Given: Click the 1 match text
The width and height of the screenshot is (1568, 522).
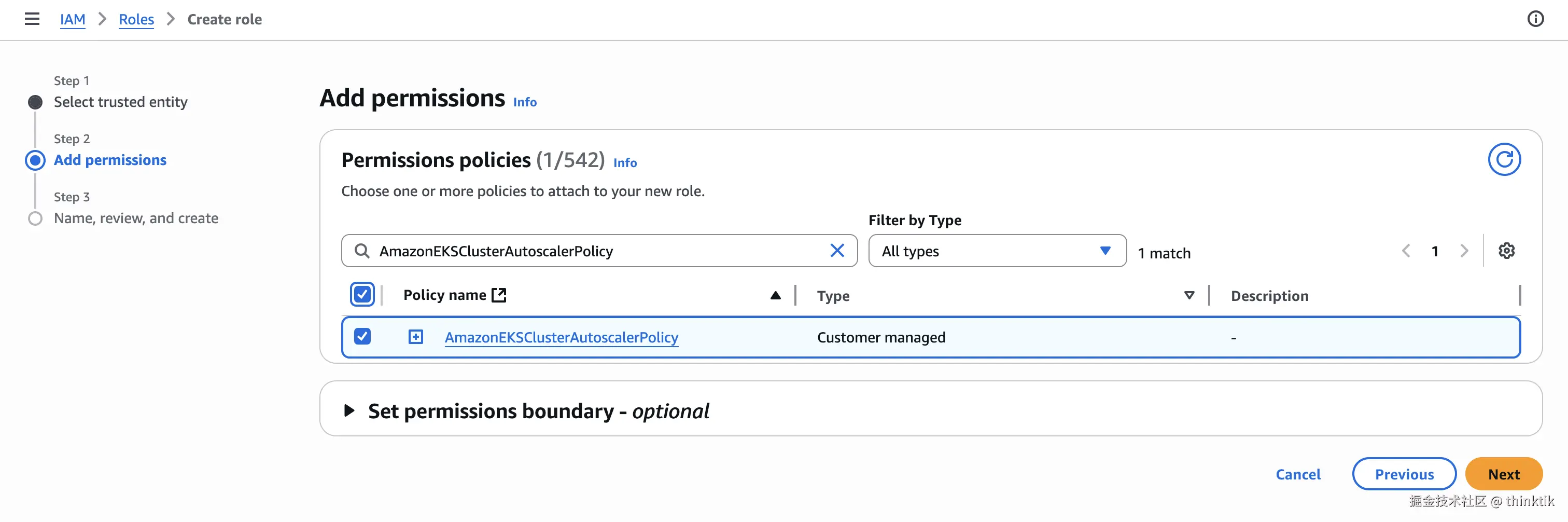Looking at the screenshot, I should [1164, 253].
